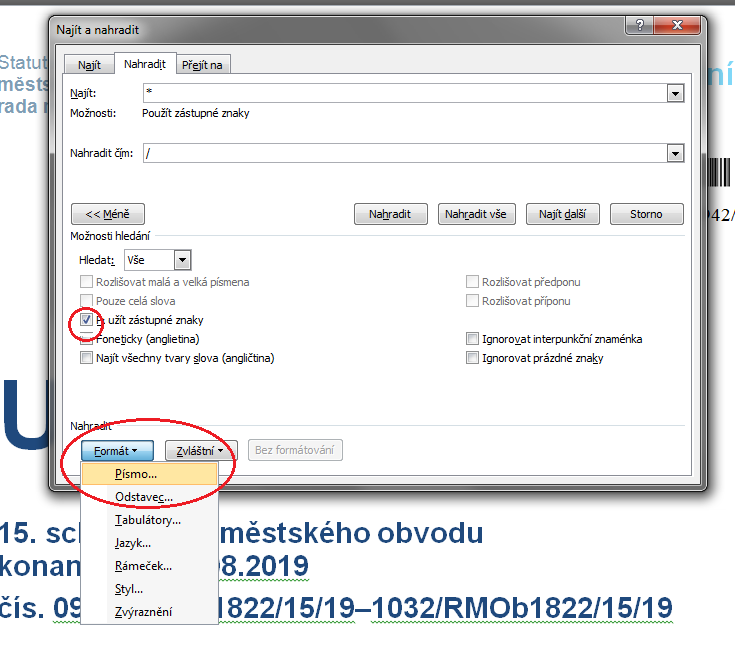Close the Najít a nahradit dialog
This screenshot has height=648, width=735.
677,25
